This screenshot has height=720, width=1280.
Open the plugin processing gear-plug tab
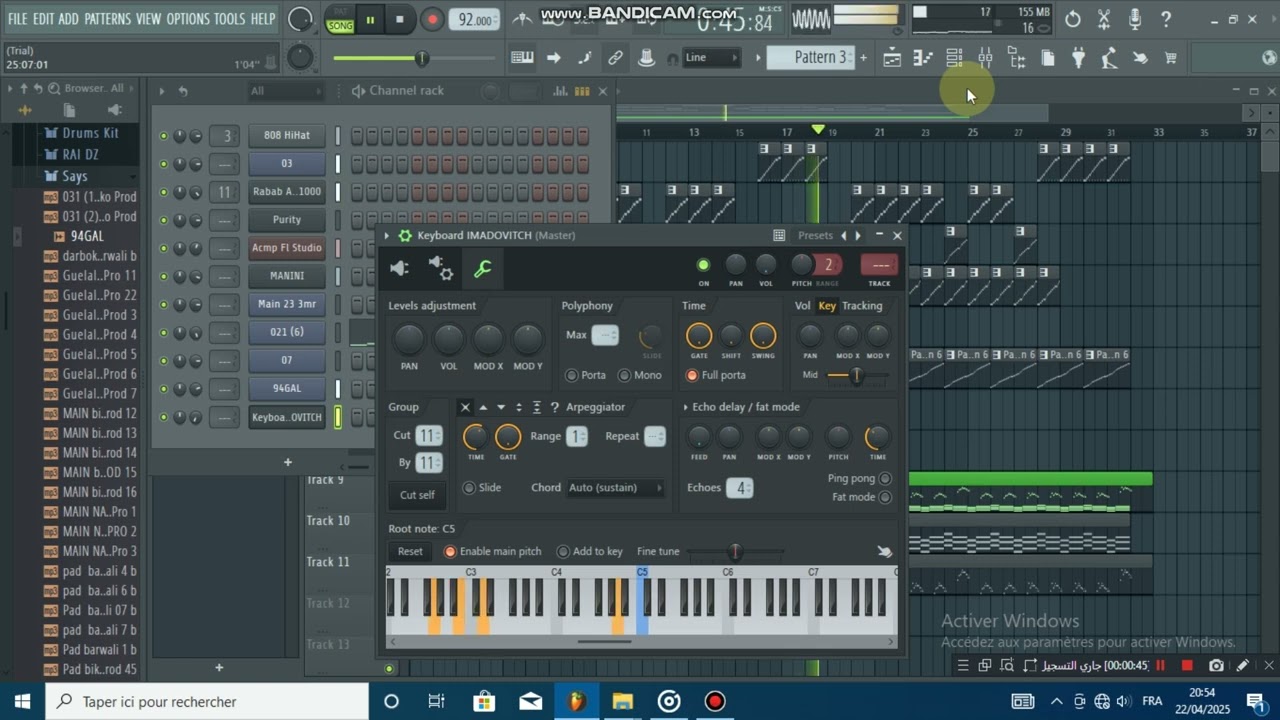(440, 268)
